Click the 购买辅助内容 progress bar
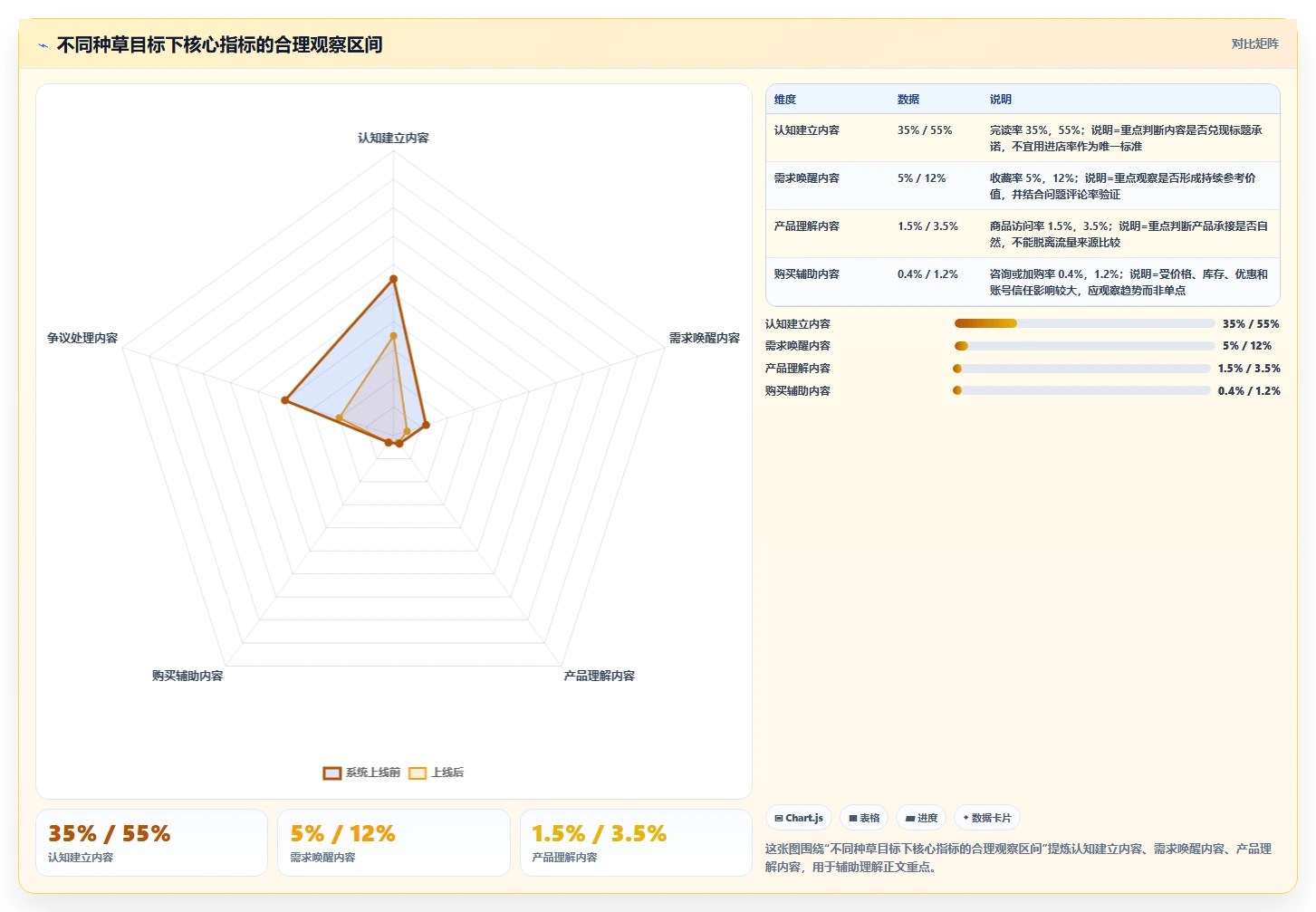Image resolution: width=1316 pixels, height=912 pixels. click(x=1081, y=390)
